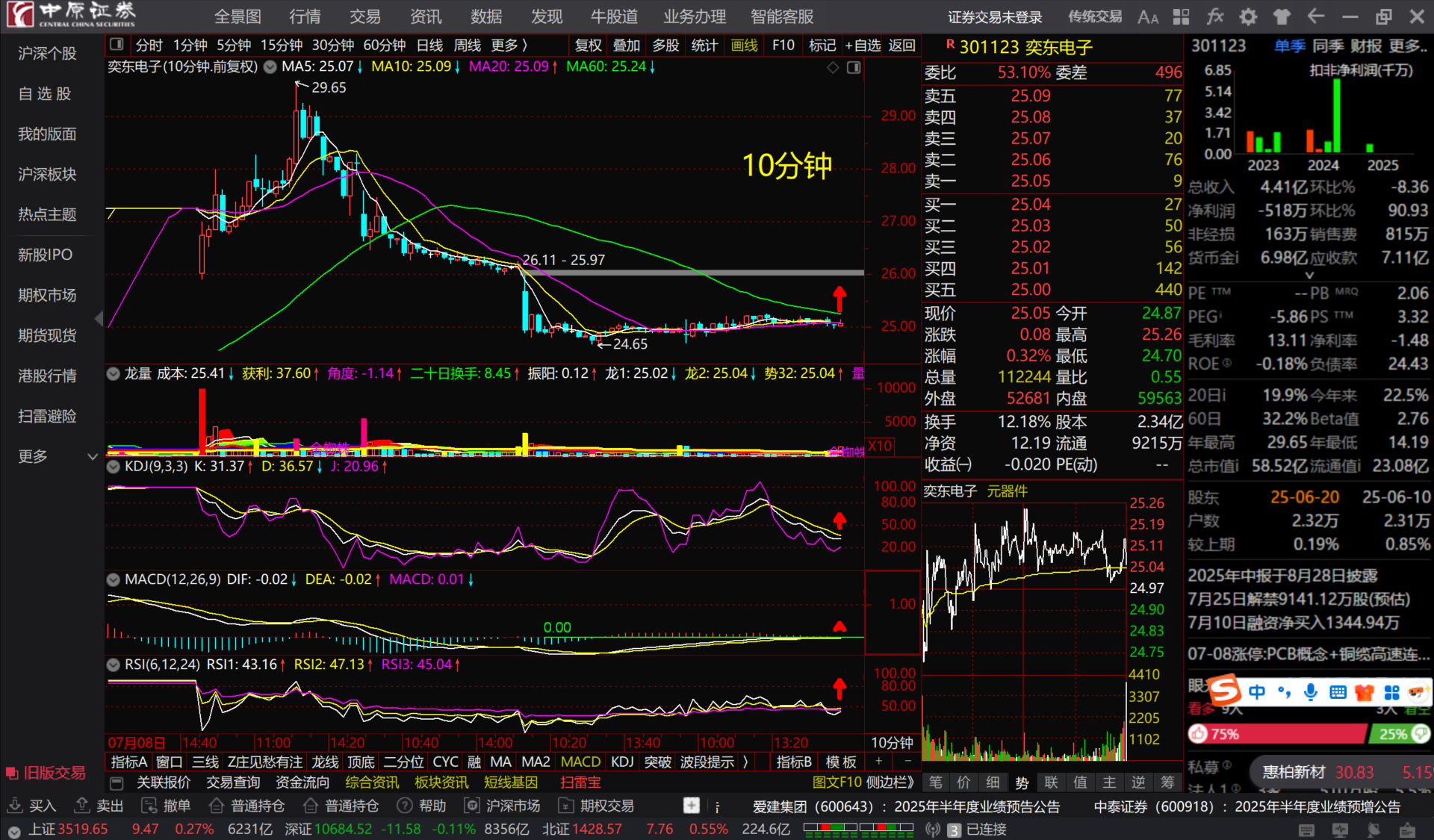This screenshot has width=1434, height=840.
Task: Click the briefcase icon in the status bar
Action: point(1408,830)
